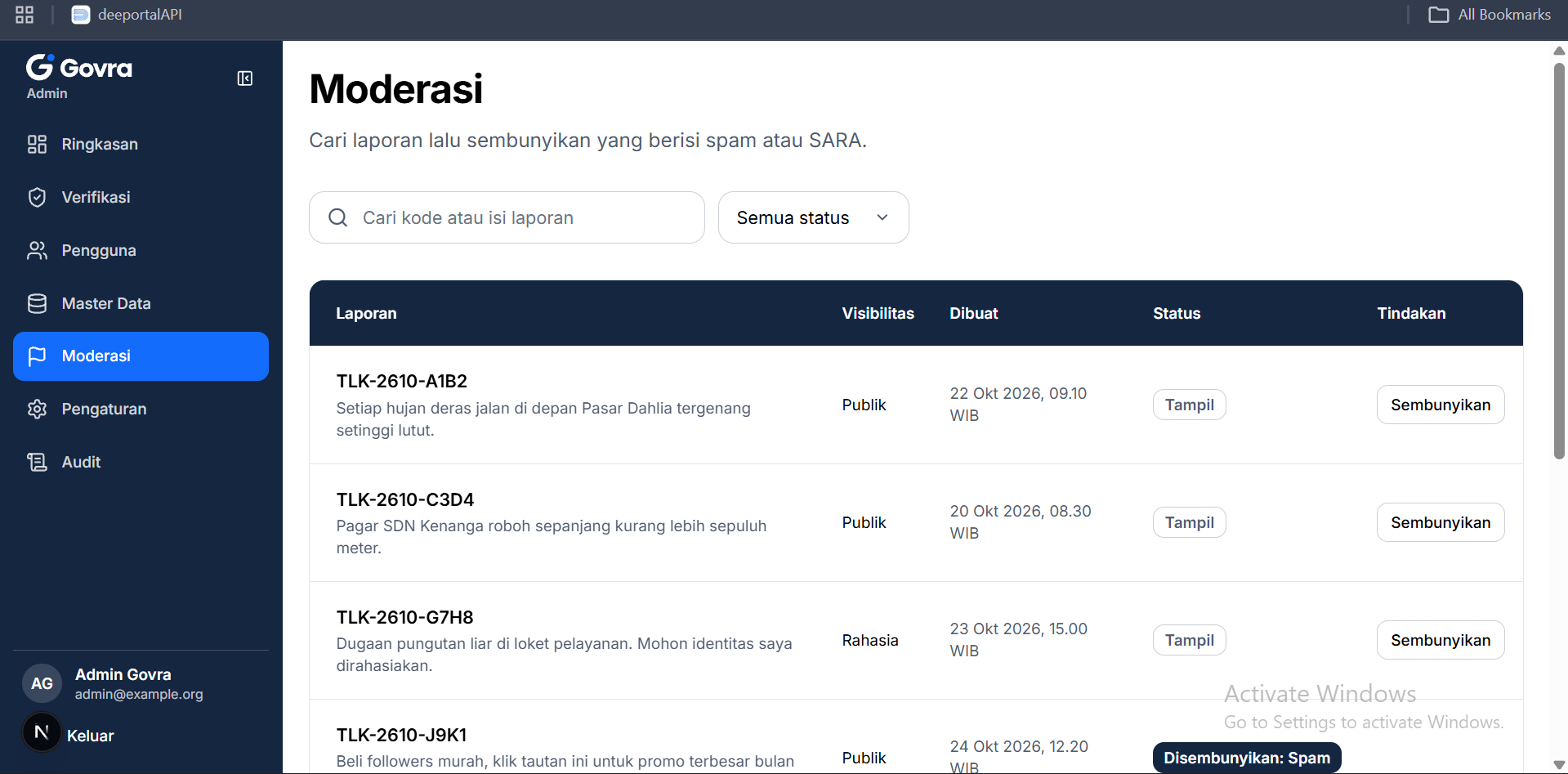The height and width of the screenshot is (774, 1568).
Task: Click the Govra logo
Action: coord(79,67)
